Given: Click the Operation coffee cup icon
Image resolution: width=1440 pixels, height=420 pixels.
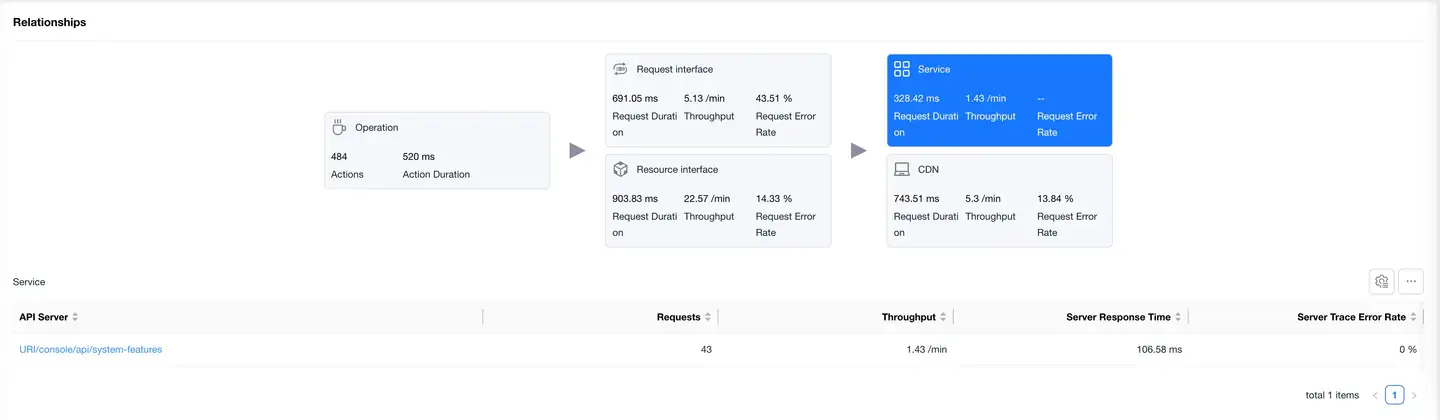Looking at the screenshot, I should click(x=339, y=127).
